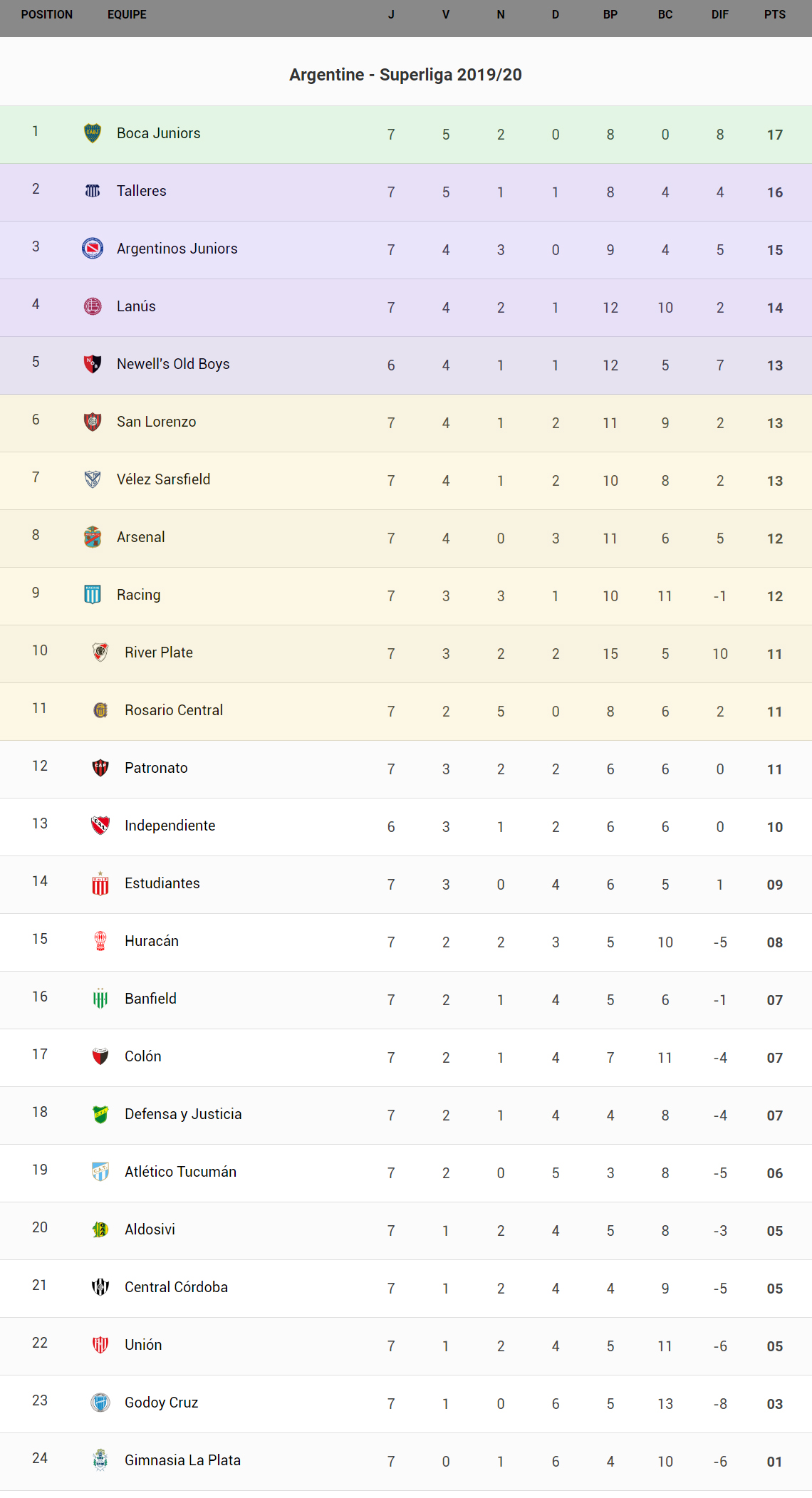Image resolution: width=812 pixels, height=1498 pixels.
Task: Click the Boca Juniors club crest
Action: click(93, 133)
